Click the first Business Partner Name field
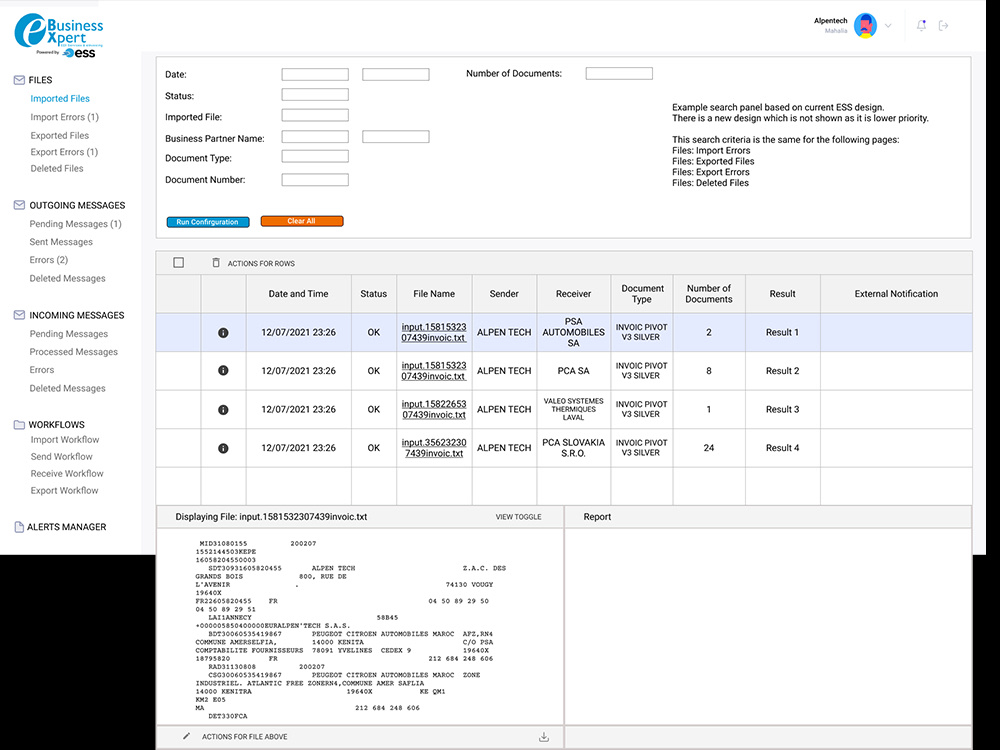 315,136
